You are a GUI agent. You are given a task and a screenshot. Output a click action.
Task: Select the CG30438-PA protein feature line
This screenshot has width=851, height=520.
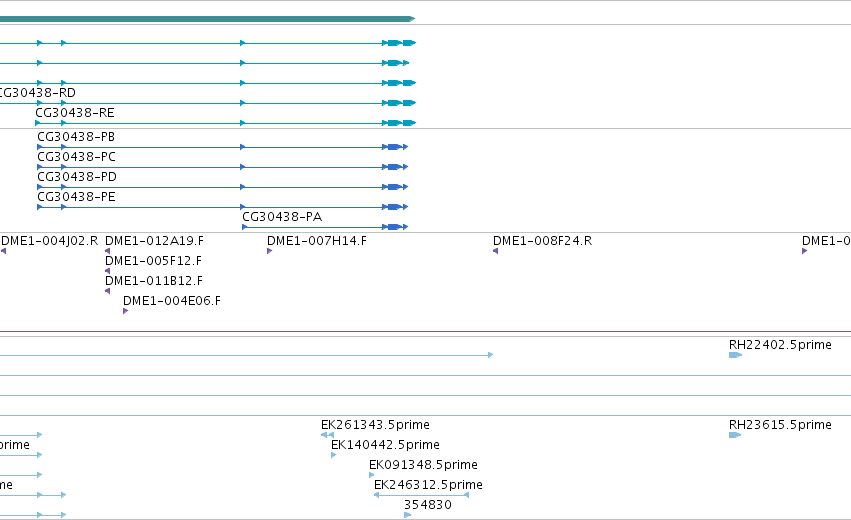pos(325,227)
